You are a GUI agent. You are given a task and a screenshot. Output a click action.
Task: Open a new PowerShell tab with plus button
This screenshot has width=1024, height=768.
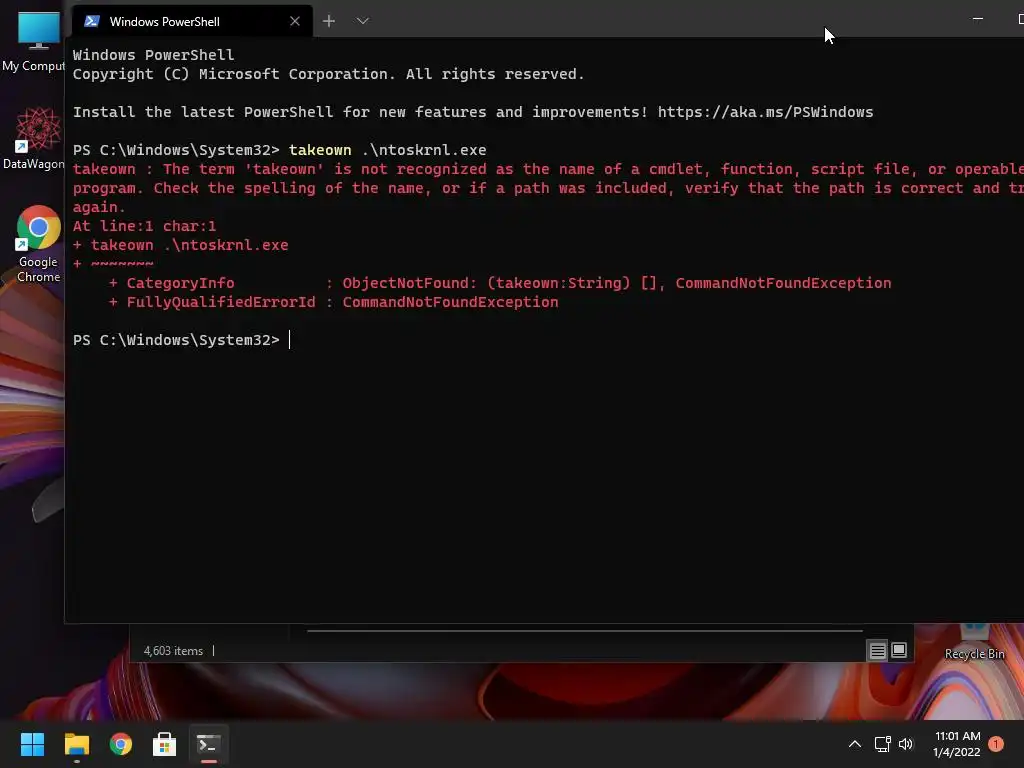click(329, 22)
